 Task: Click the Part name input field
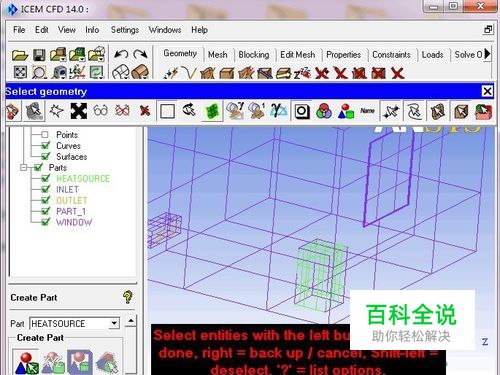70,323
